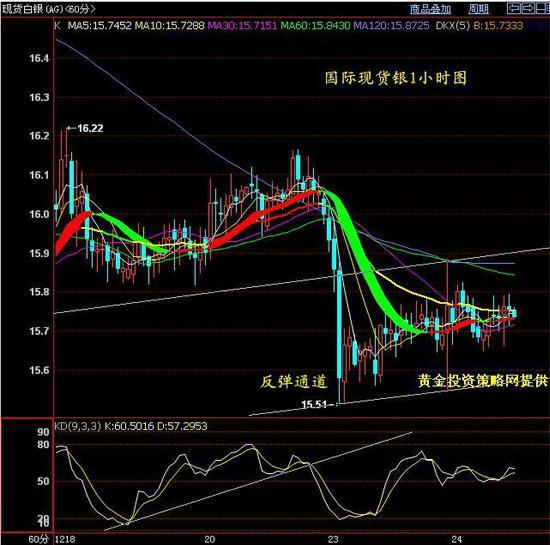
Task: Click the 16.2 price axis label
Action: 39,136
